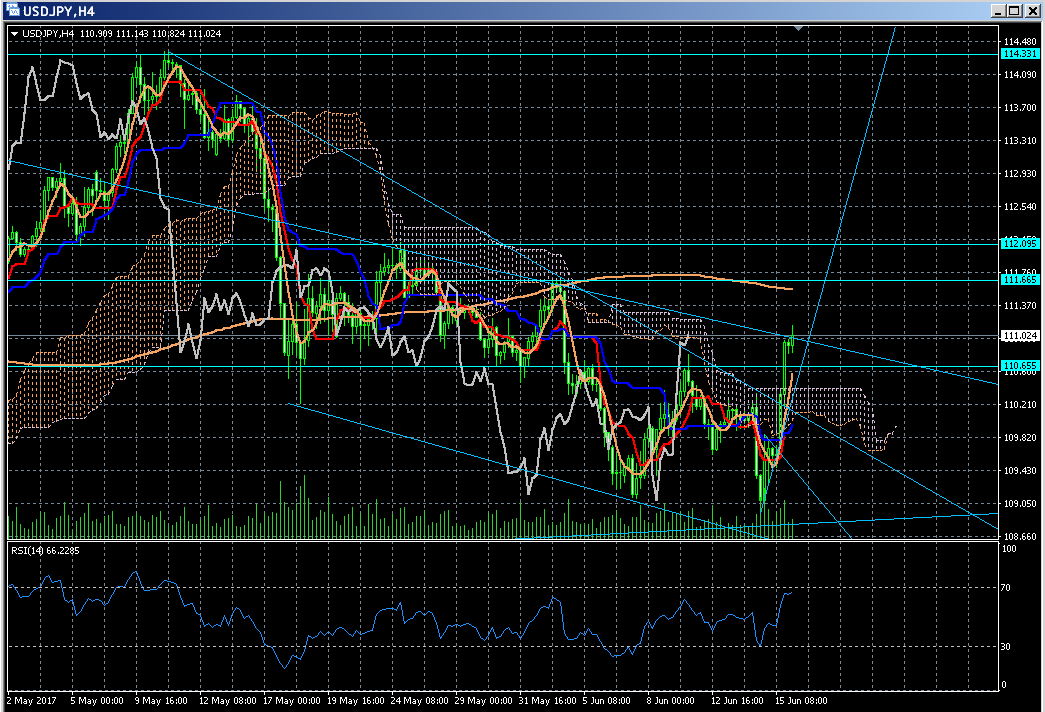The height and width of the screenshot is (712, 1045).
Task: Click the 108.660 value on price scale
Action: (x=1018, y=537)
